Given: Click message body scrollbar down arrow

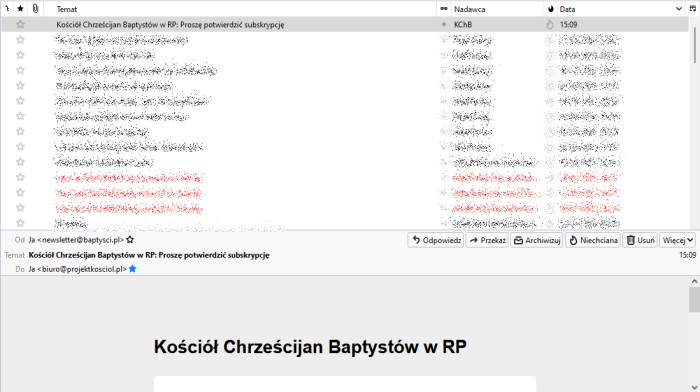Looking at the screenshot, I should [694, 387].
